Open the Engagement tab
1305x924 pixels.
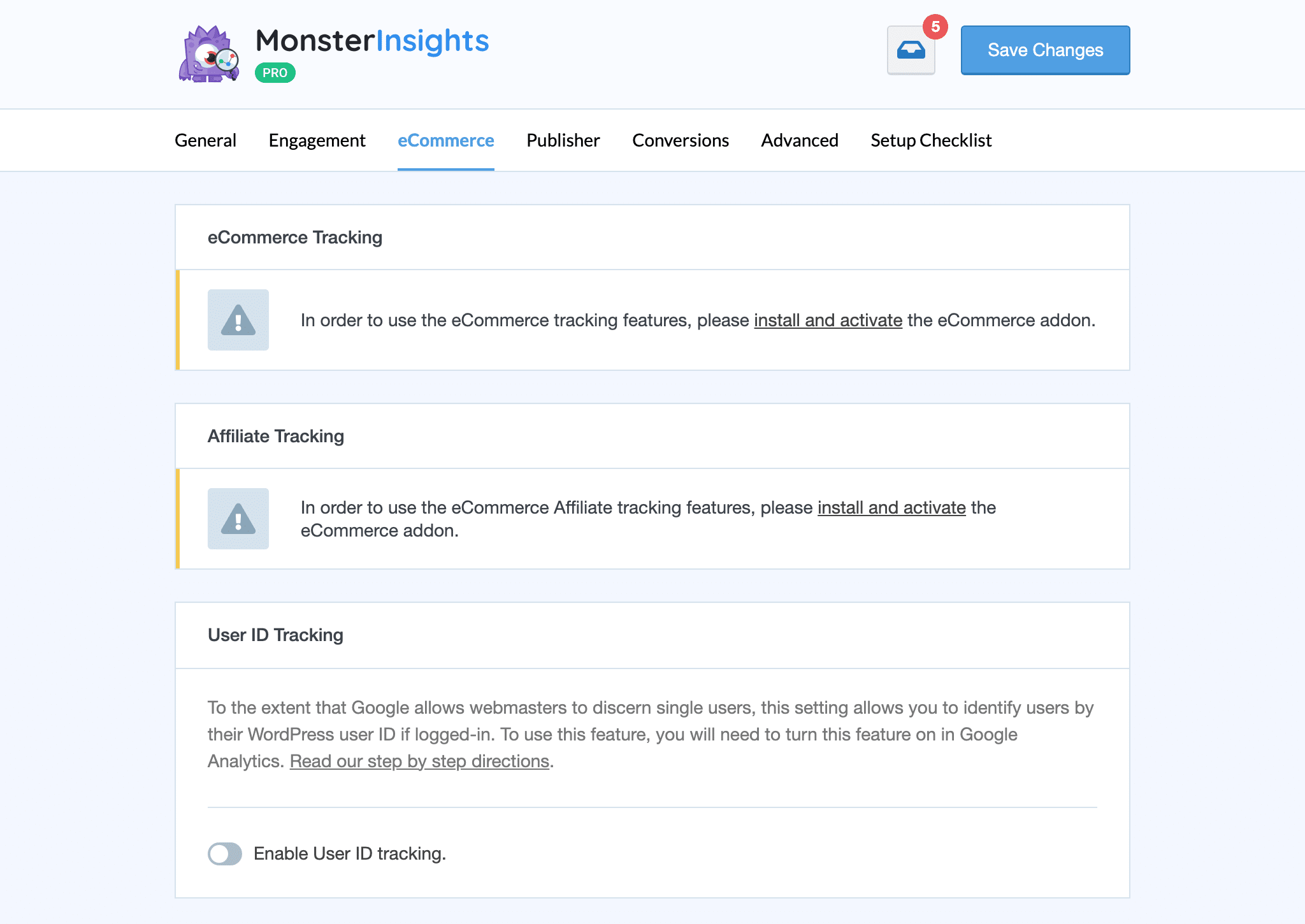click(x=317, y=140)
